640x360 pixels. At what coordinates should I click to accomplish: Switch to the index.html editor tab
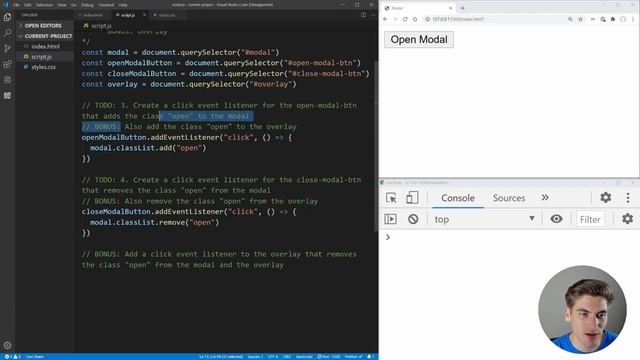coord(92,15)
